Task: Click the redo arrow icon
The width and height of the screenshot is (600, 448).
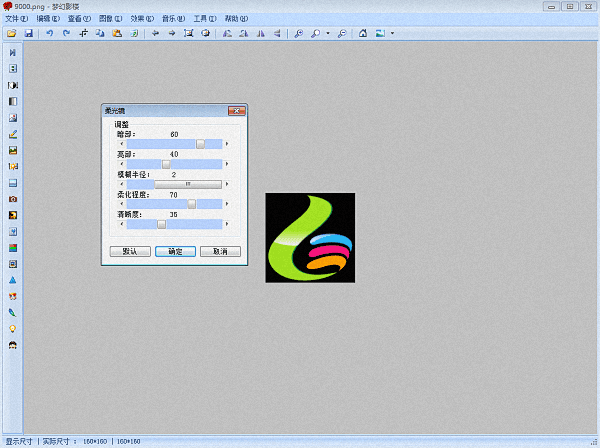Action: click(x=67, y=33)
